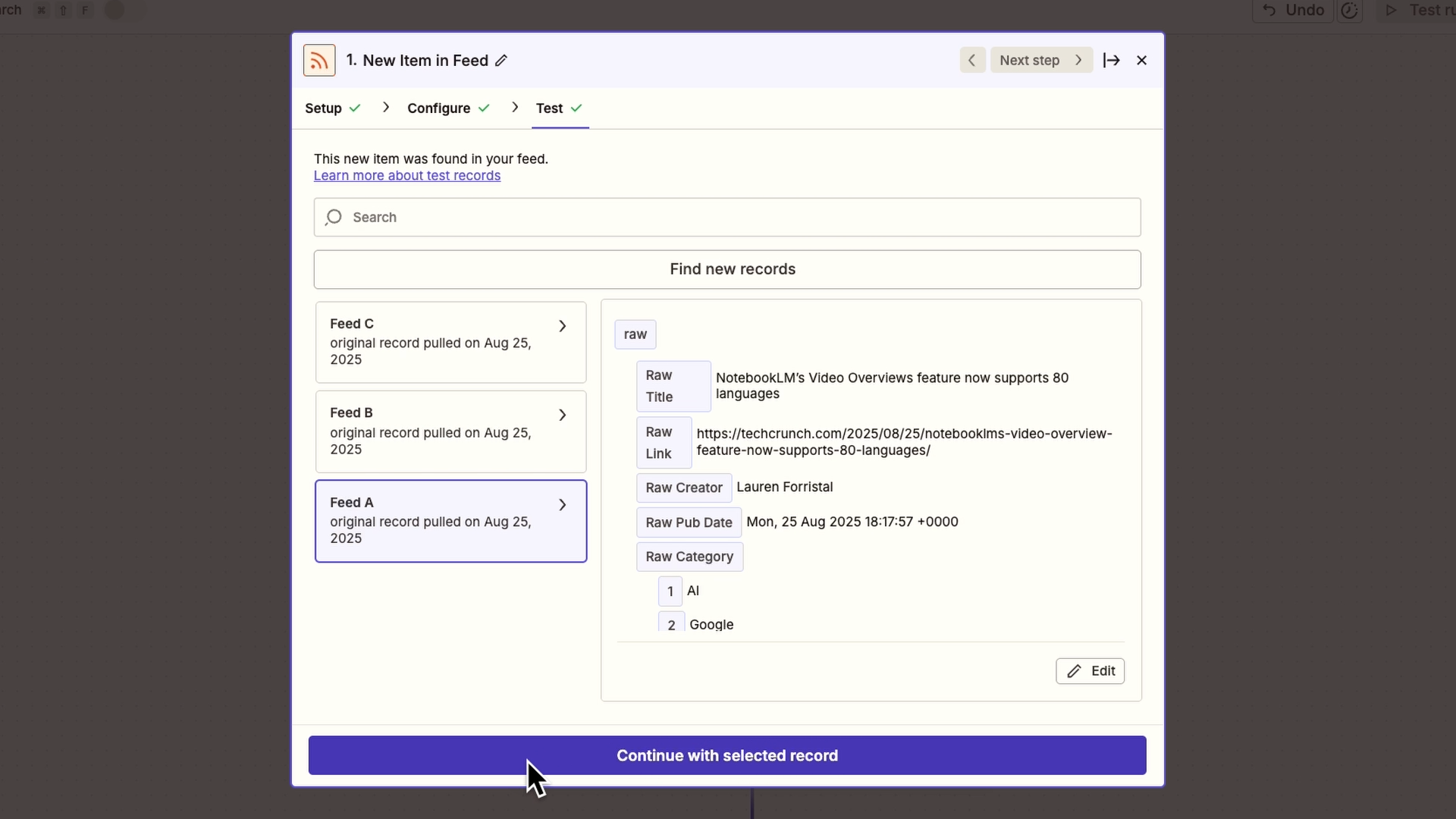
Task: Expand the Feed B record chevron
Action: point(562,416)
